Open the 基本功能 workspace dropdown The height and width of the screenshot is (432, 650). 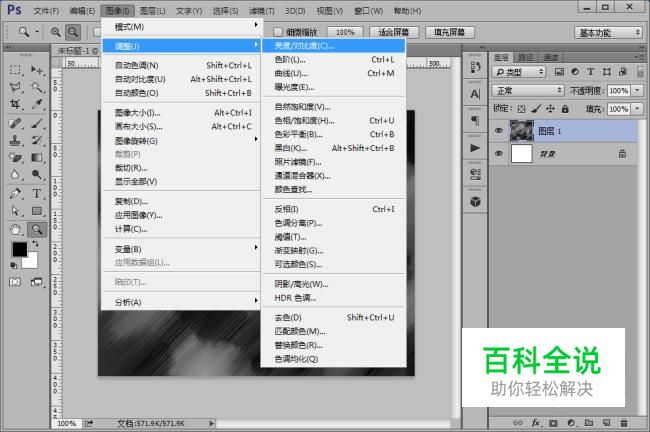[x=608, y=32]
